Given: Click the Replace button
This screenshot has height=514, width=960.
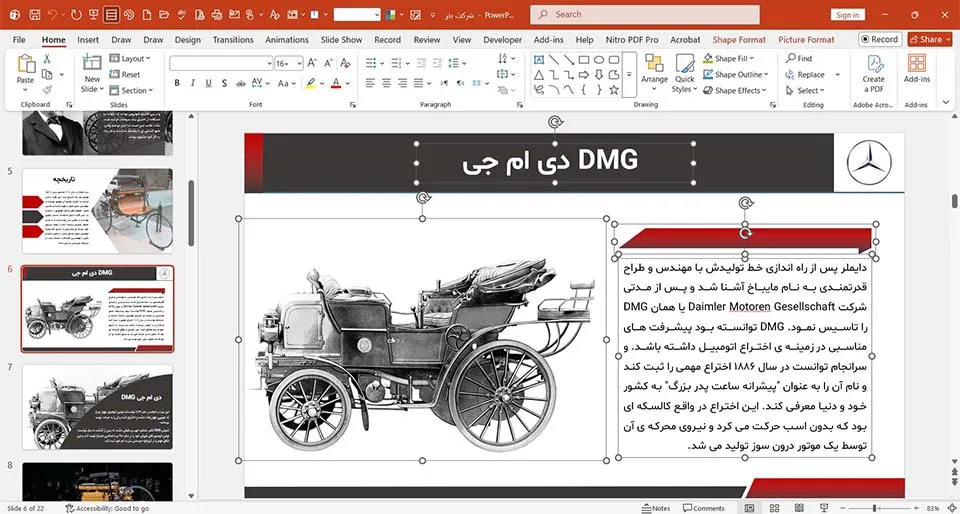Looking at the screenshot, I should coord(805,75).
